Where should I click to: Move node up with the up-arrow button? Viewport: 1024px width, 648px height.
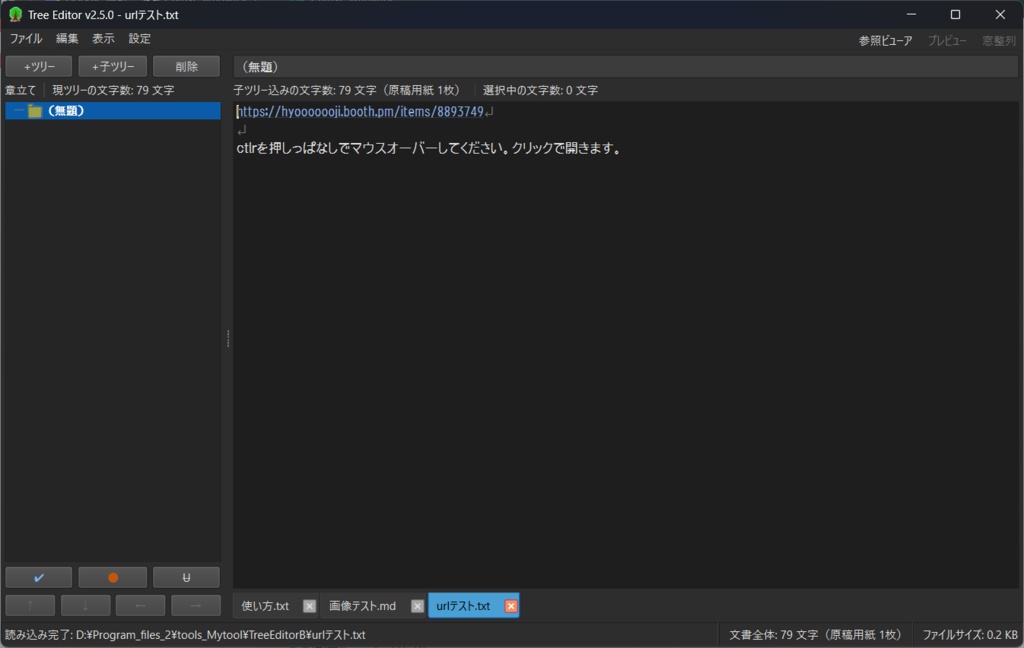coord(30,606)
